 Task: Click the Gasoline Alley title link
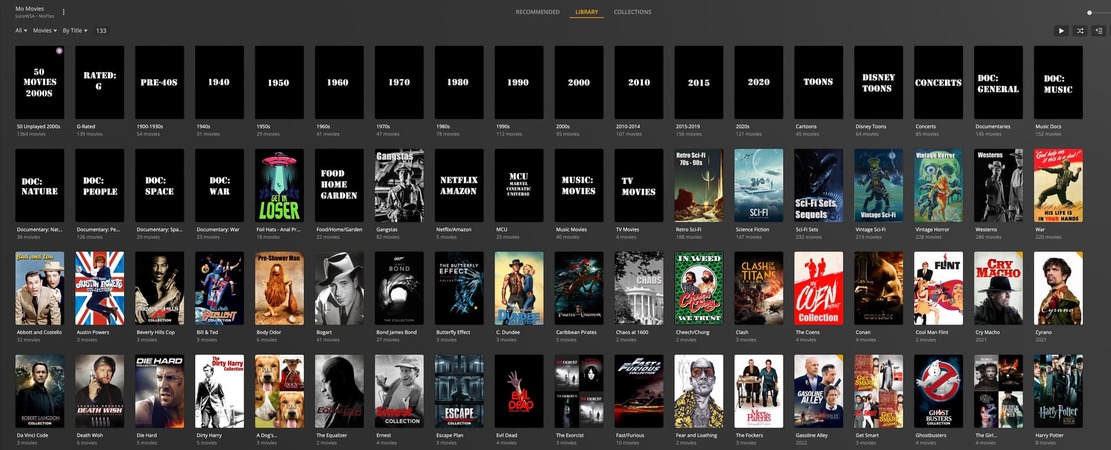pyautogui.click(x=813, y=435)
